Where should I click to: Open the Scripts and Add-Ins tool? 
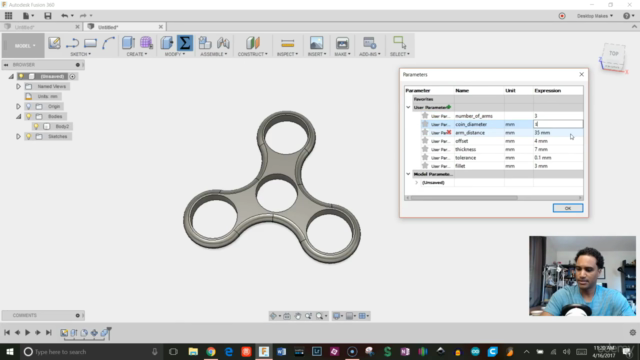[369, 43]
